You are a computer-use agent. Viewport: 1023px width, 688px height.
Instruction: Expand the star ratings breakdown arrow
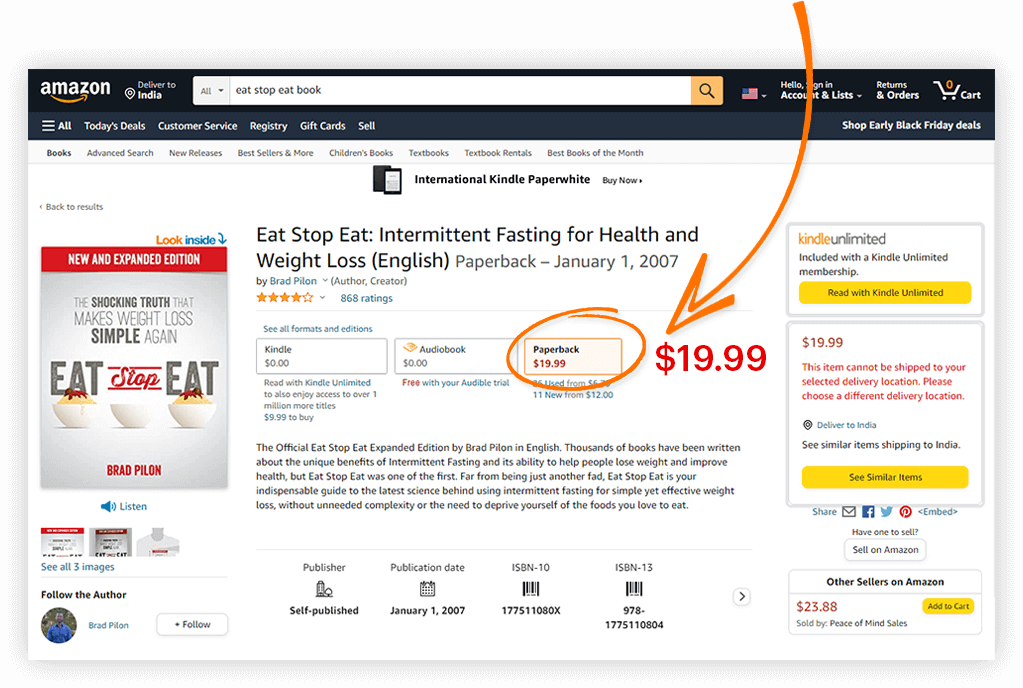[x=322, y=298]
